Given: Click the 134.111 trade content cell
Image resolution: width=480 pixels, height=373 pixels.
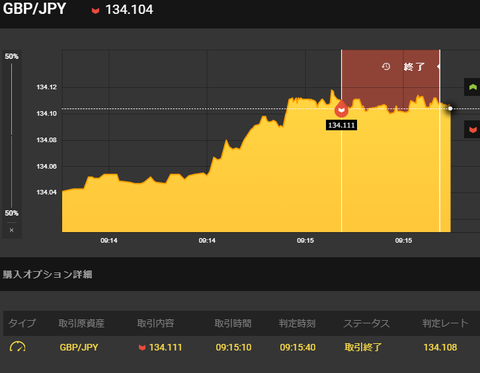Looking at the screenshot, I should pyautogui.click(x=165, y=347).
